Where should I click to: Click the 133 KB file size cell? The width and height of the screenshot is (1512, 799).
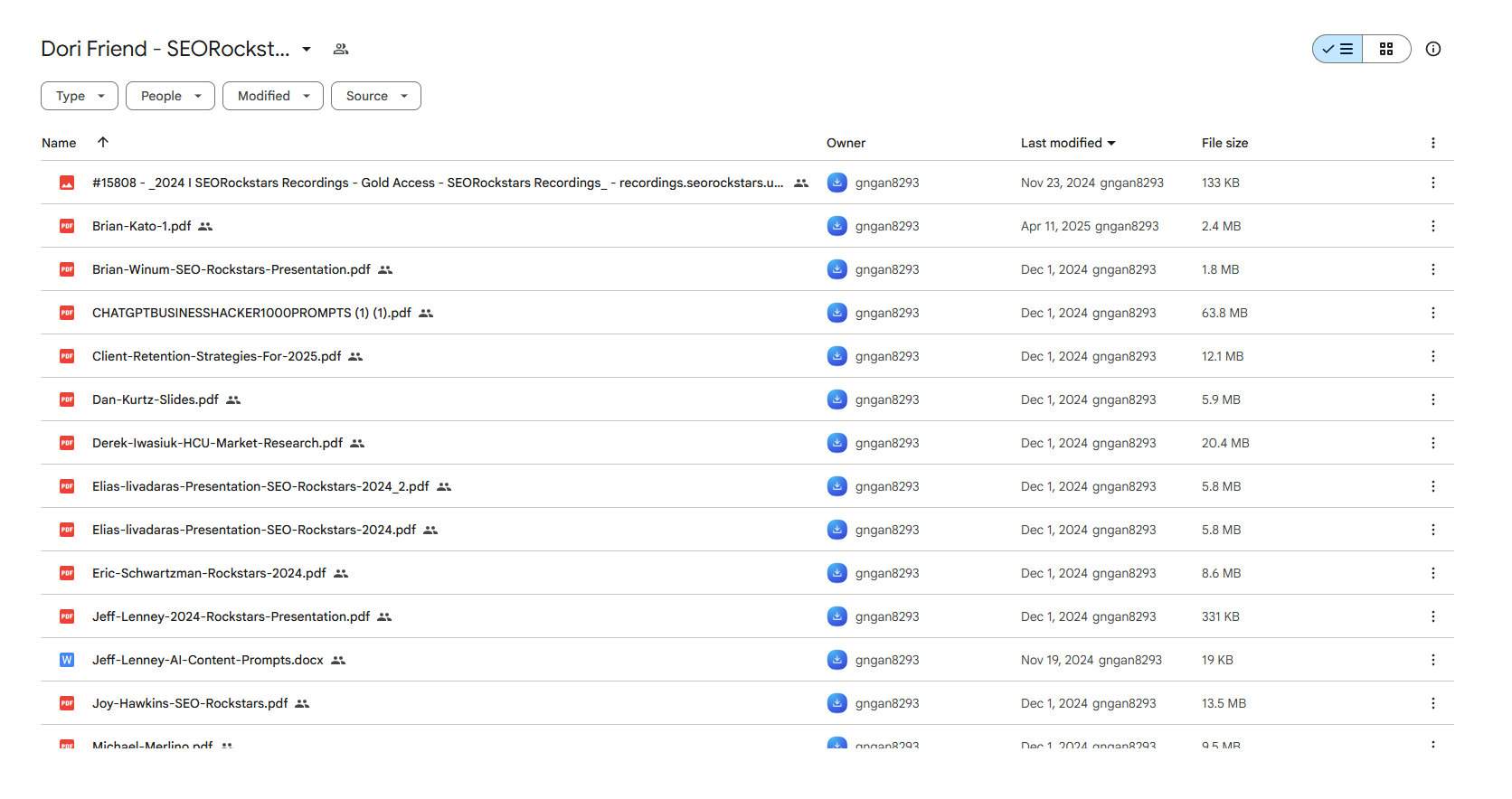point(1221,183)
